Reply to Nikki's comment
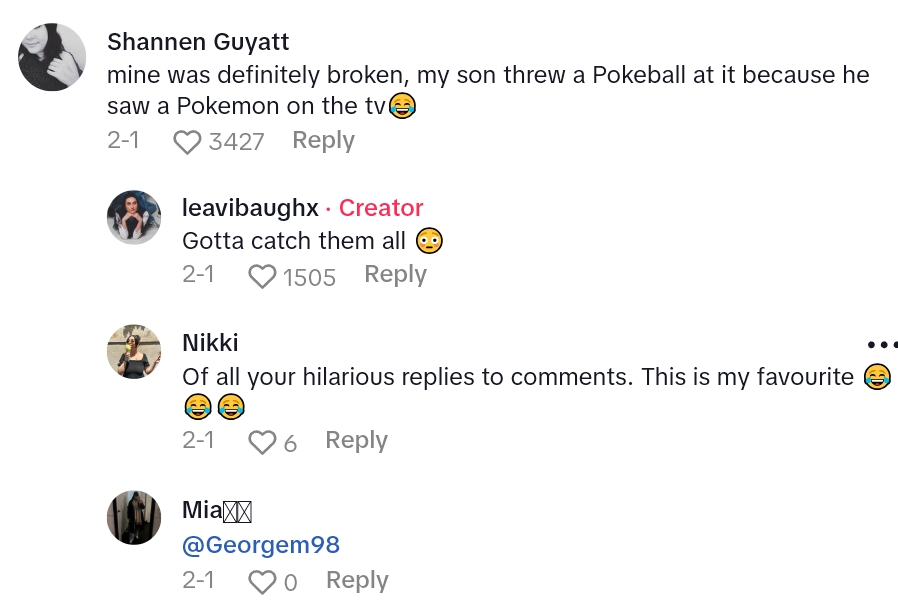 point(356,441)
